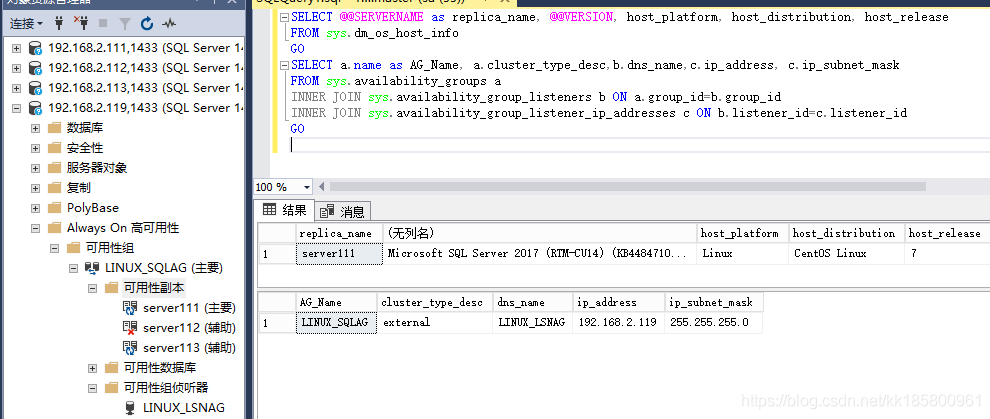The width and height of the screenshot is (990, 419).
Task: Select server112 (辅助) replica
Action: 189,328
